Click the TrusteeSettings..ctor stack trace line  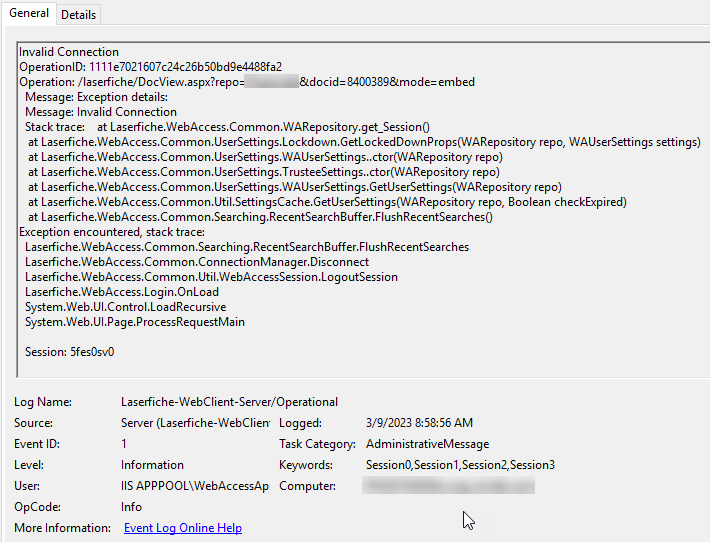[x=264, y=172]
